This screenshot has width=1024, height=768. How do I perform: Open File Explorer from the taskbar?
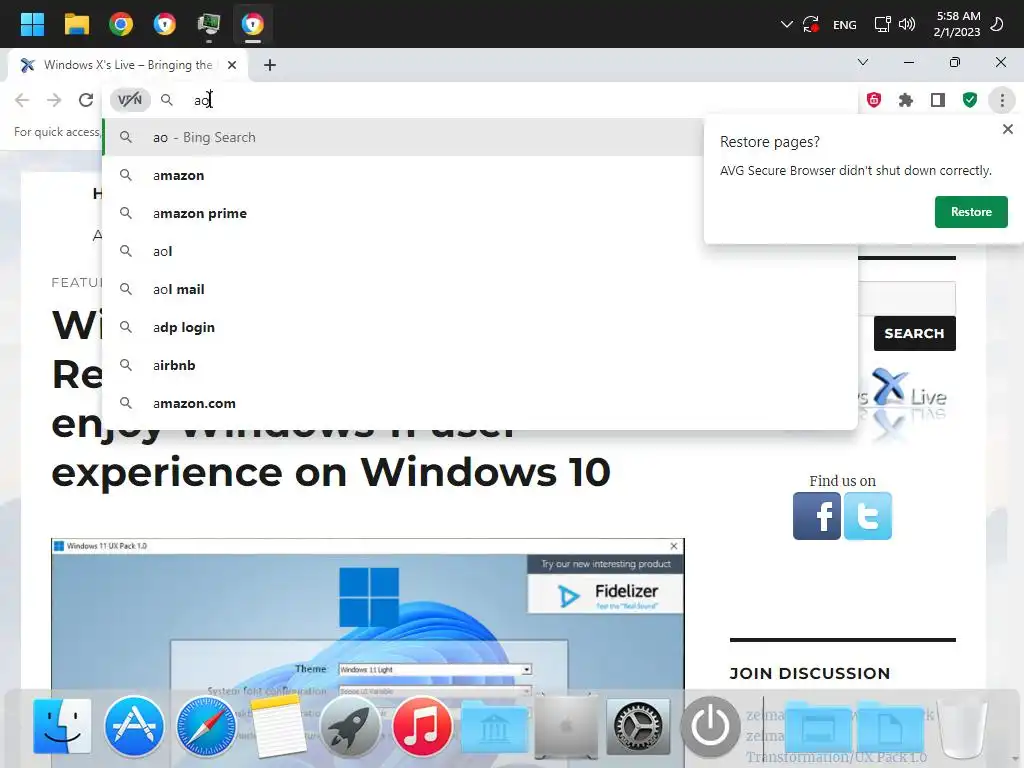76,24
